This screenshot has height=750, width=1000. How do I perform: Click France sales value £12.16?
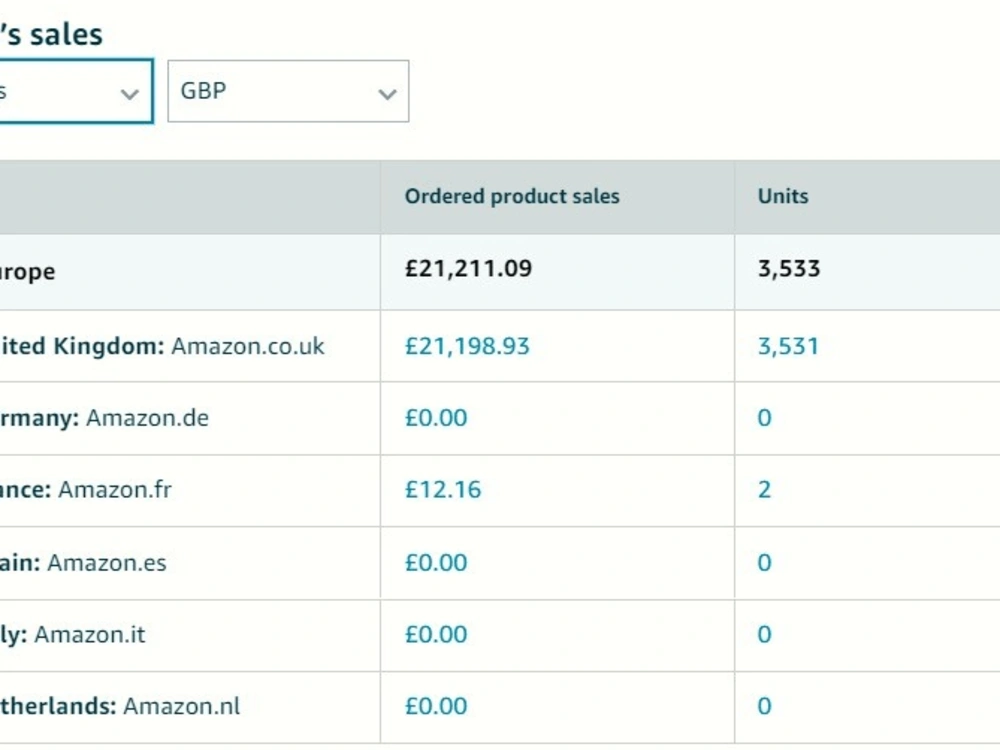pyautogui.click(x=443, y=490)
